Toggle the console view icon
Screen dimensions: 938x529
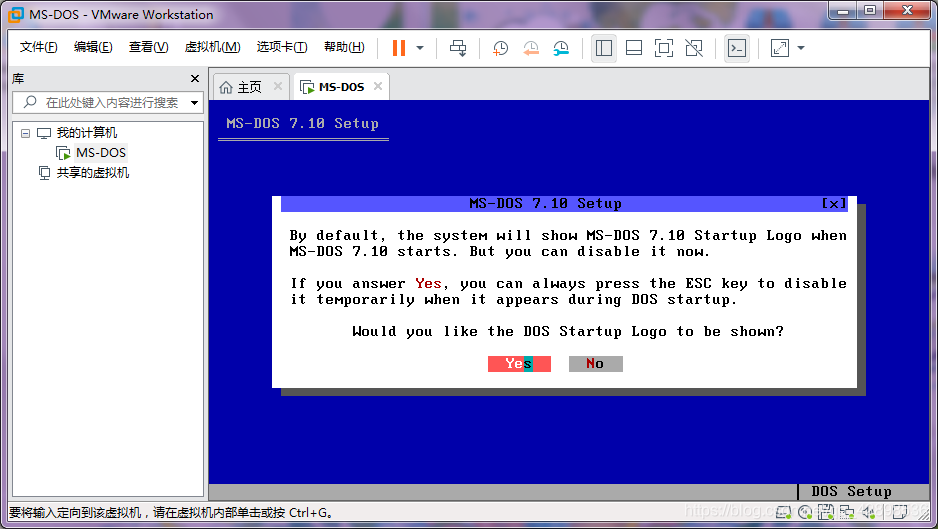click(x=736, y=48)
